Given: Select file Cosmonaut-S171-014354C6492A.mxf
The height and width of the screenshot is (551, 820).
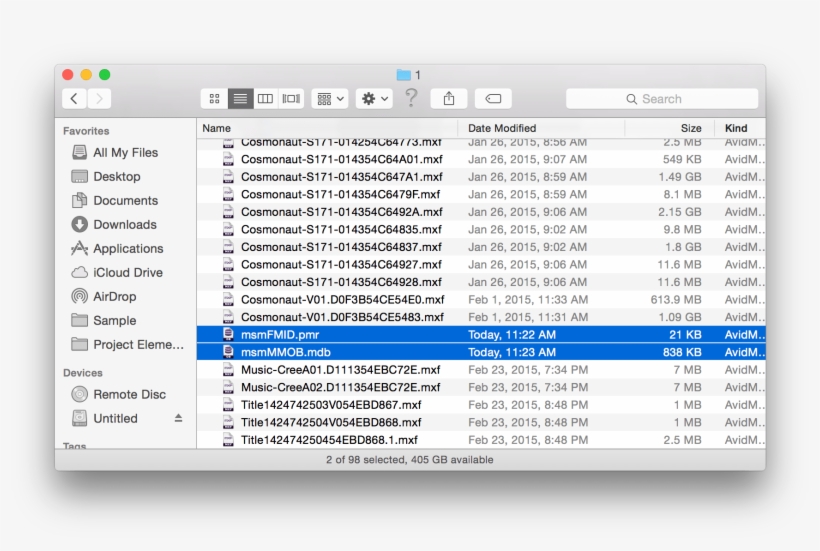Looking at the screenshot, I should click(481, 212).
